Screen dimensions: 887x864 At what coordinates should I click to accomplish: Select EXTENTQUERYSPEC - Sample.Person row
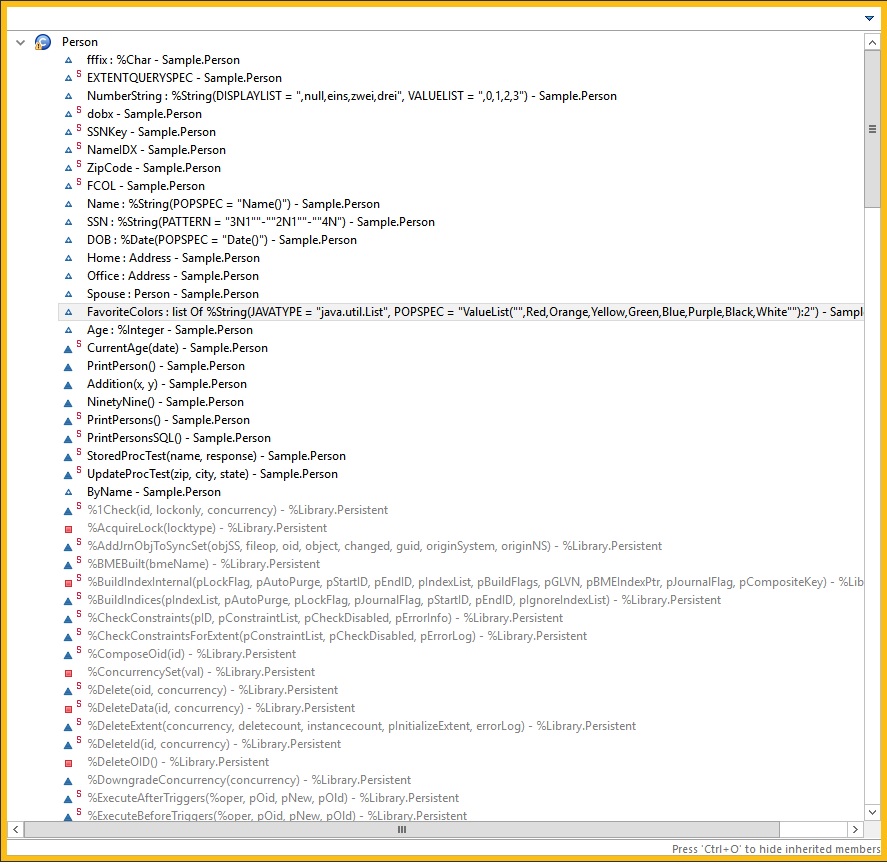(x=184, y=78)
